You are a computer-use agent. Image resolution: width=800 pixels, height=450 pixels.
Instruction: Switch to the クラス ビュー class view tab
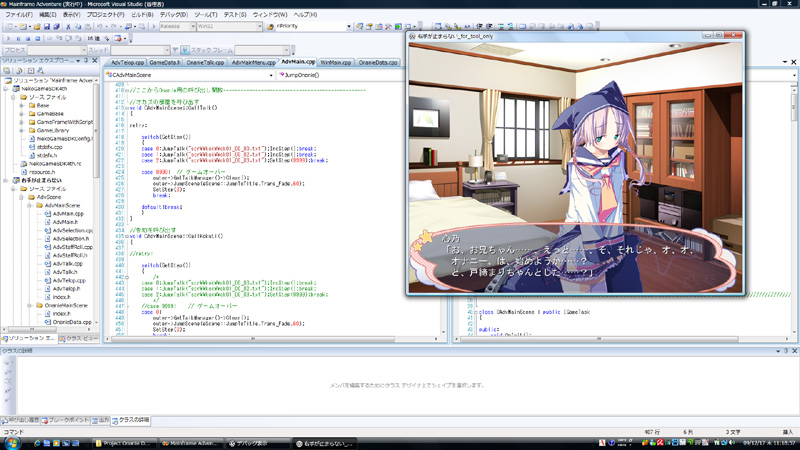pyautogui.click(x=79, y=338)
